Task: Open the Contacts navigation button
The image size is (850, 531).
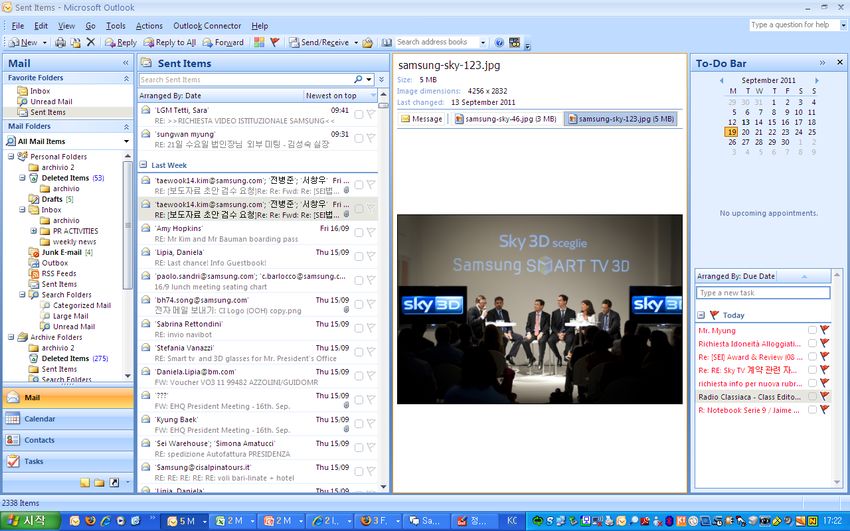Action: 68,440
